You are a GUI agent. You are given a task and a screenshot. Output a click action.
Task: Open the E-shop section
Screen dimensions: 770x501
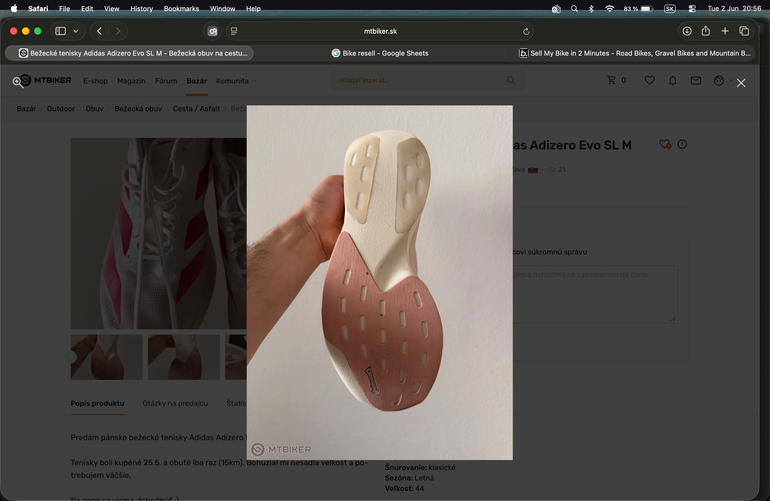click(x=95, y=81)
